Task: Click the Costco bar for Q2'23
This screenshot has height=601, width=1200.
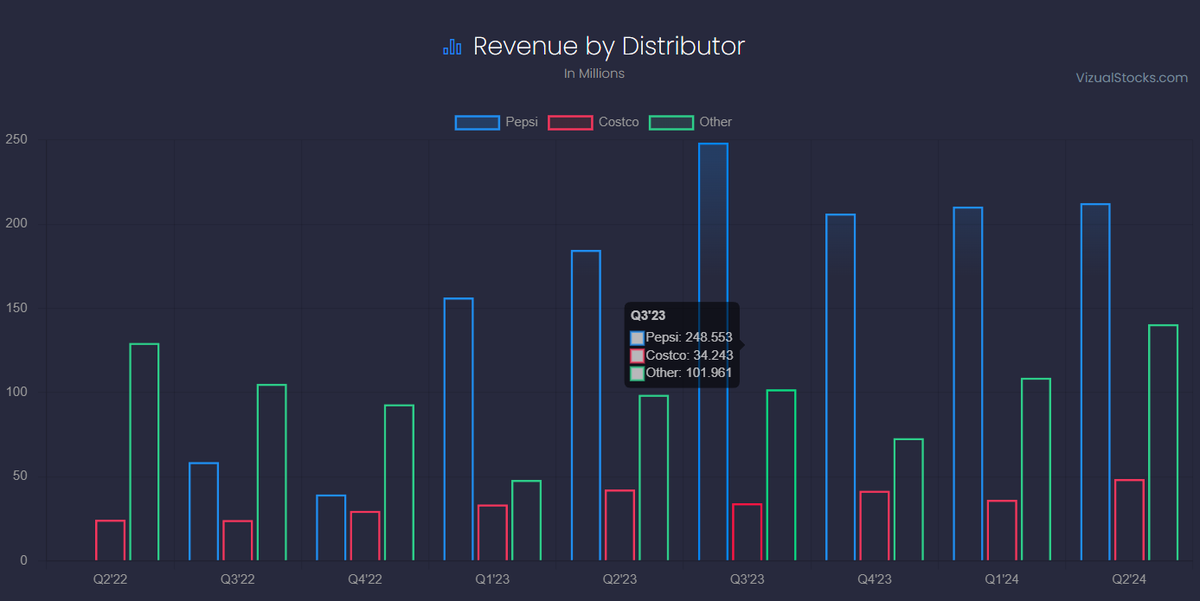Action: (620, 525)
